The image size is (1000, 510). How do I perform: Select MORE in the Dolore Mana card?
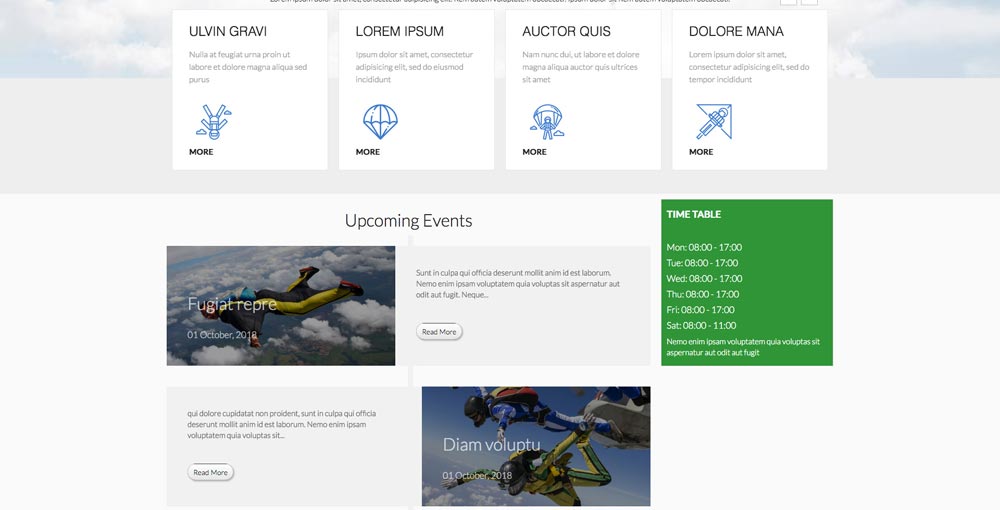point(701,152)
